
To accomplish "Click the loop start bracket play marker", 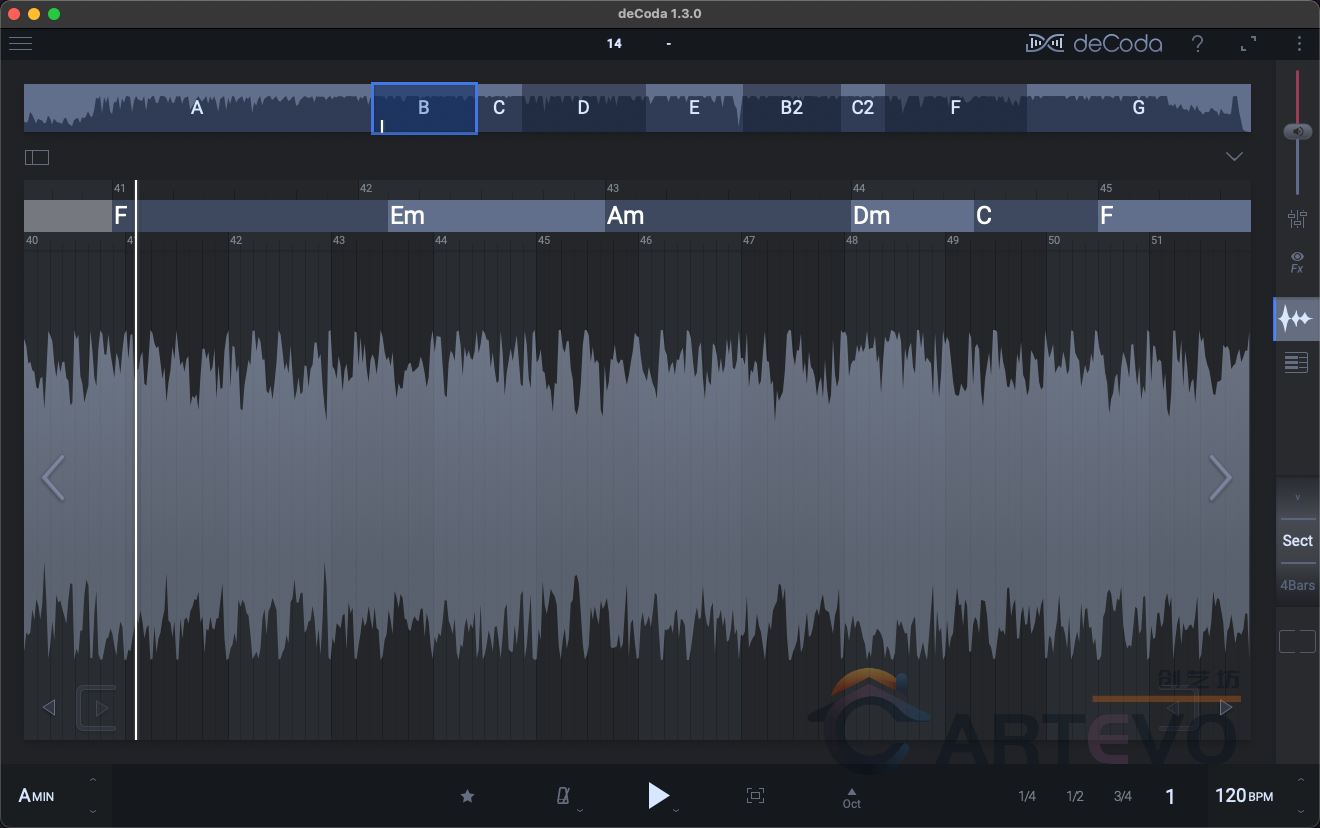I will coord(97,708).
